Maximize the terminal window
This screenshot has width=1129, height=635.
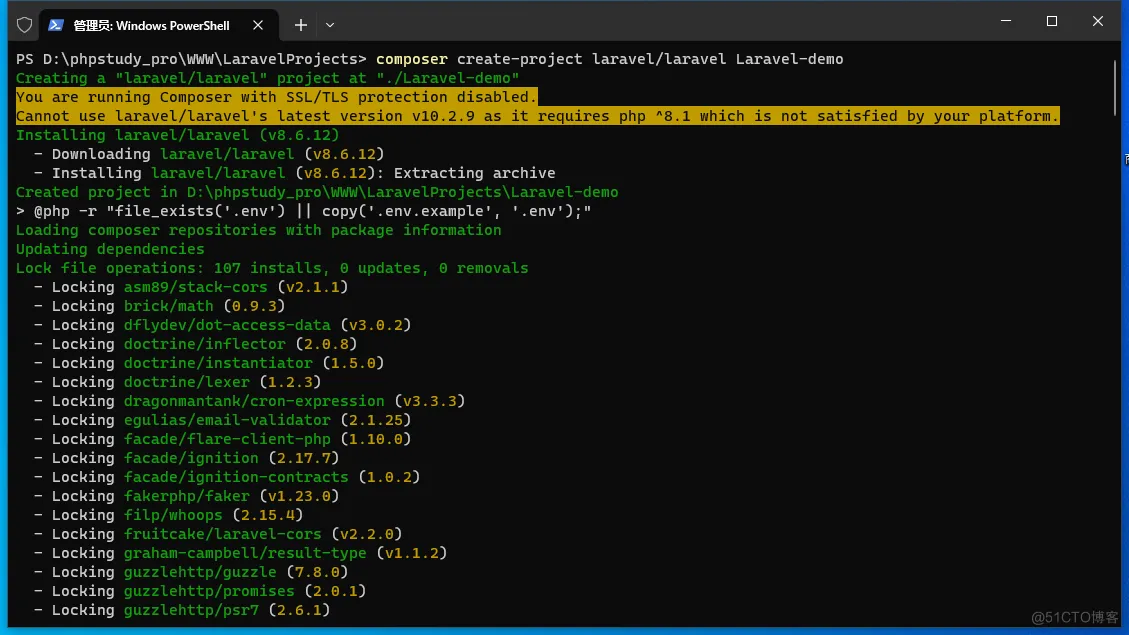[1052, 21]
